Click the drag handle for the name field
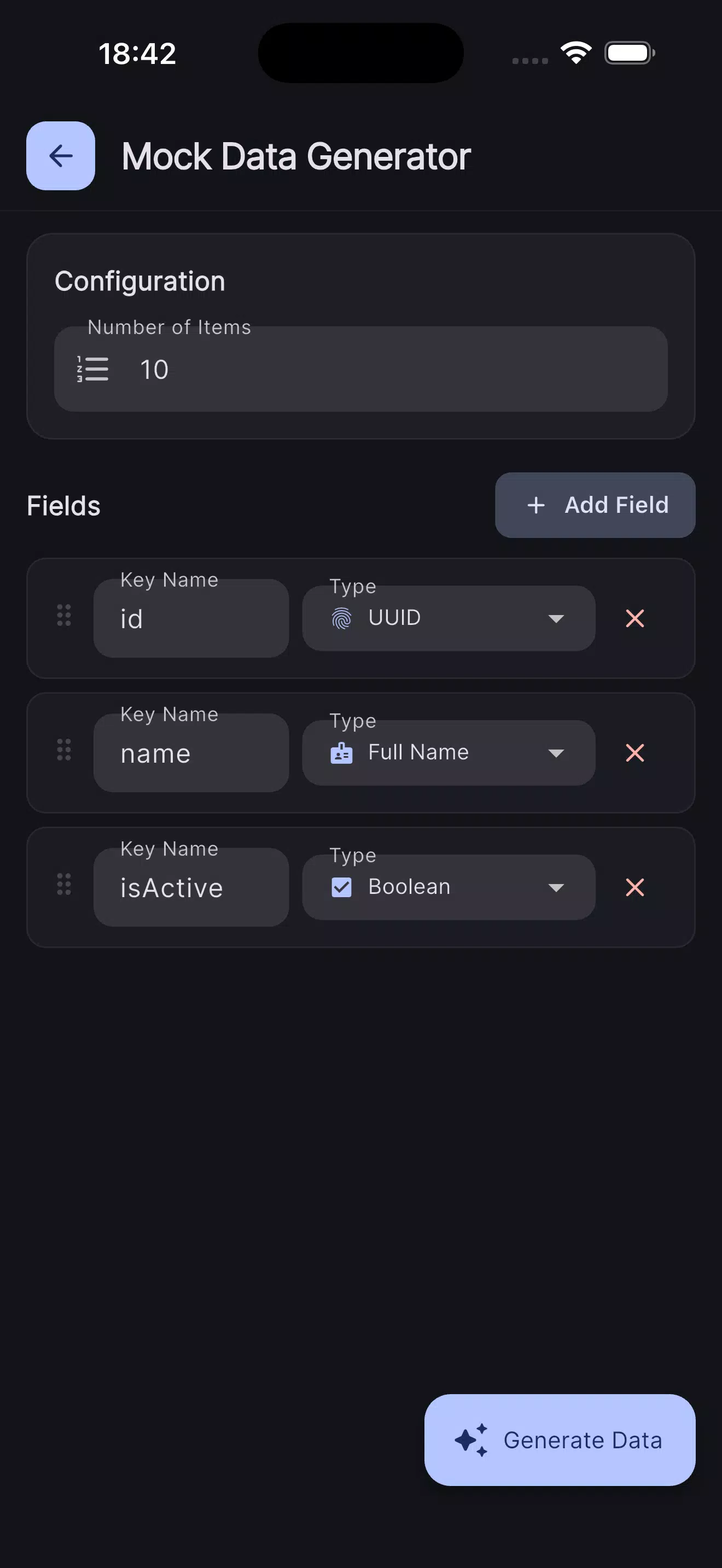This screenshot has width=722, height=1568. click(64, 750)
